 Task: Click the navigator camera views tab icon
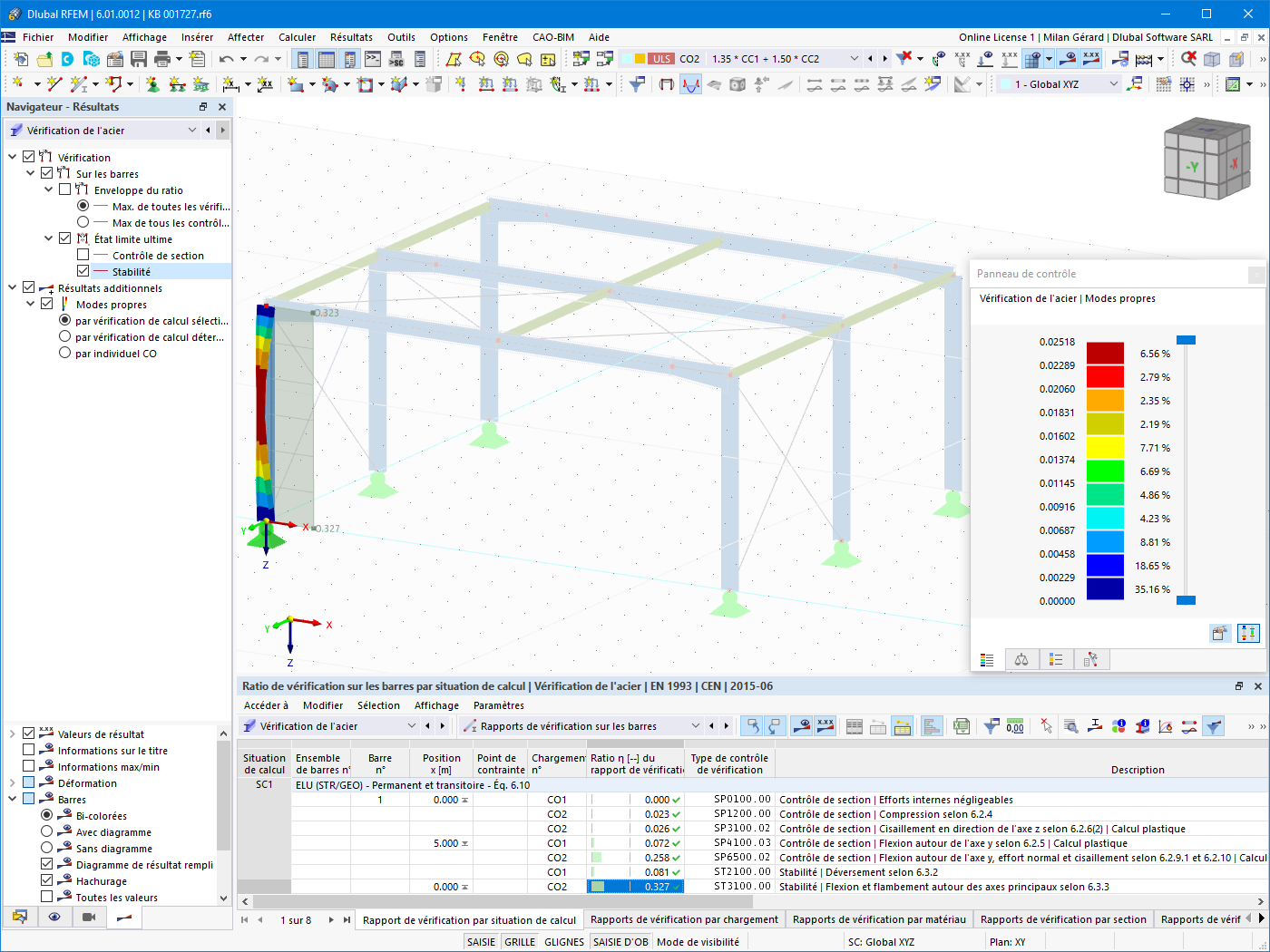89,918
